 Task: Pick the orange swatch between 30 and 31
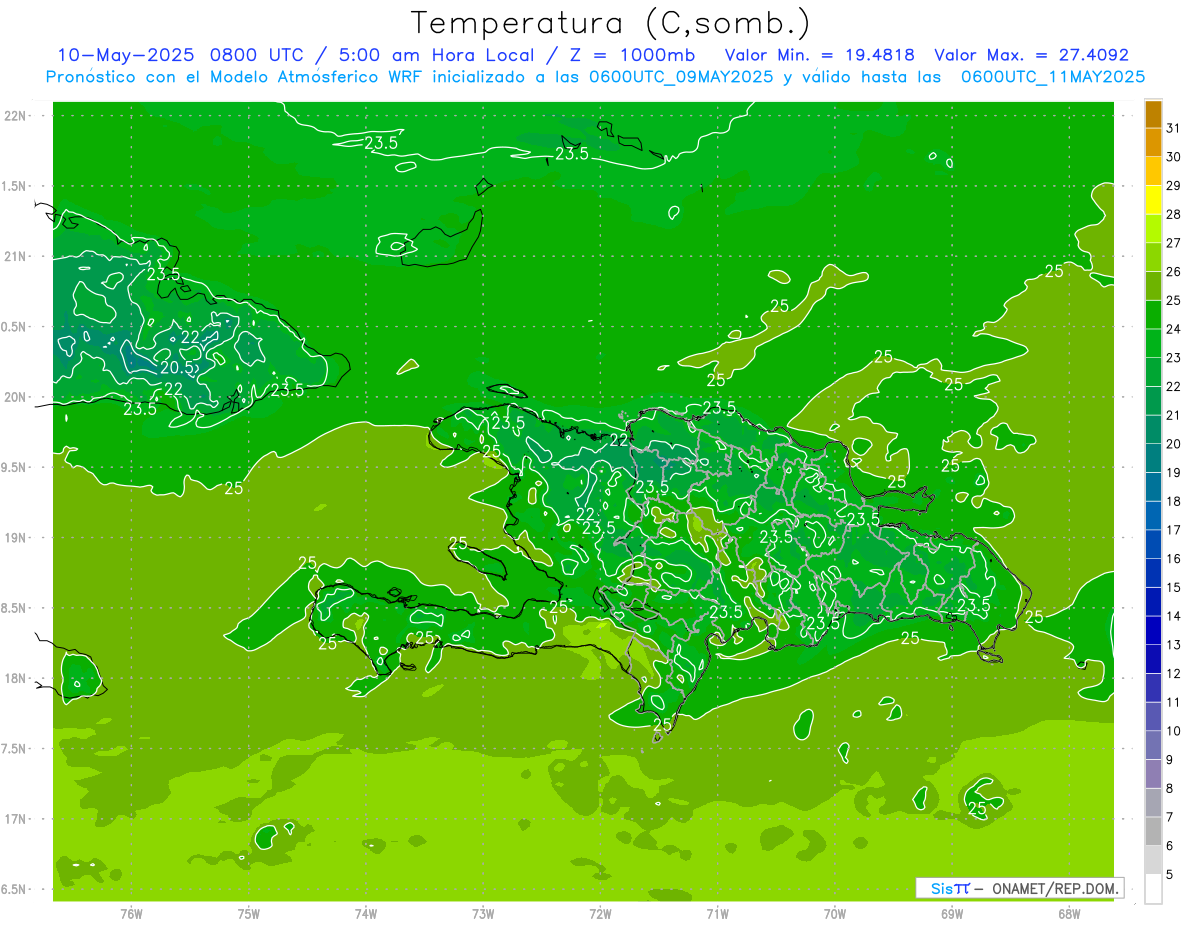pos(1154,143)
